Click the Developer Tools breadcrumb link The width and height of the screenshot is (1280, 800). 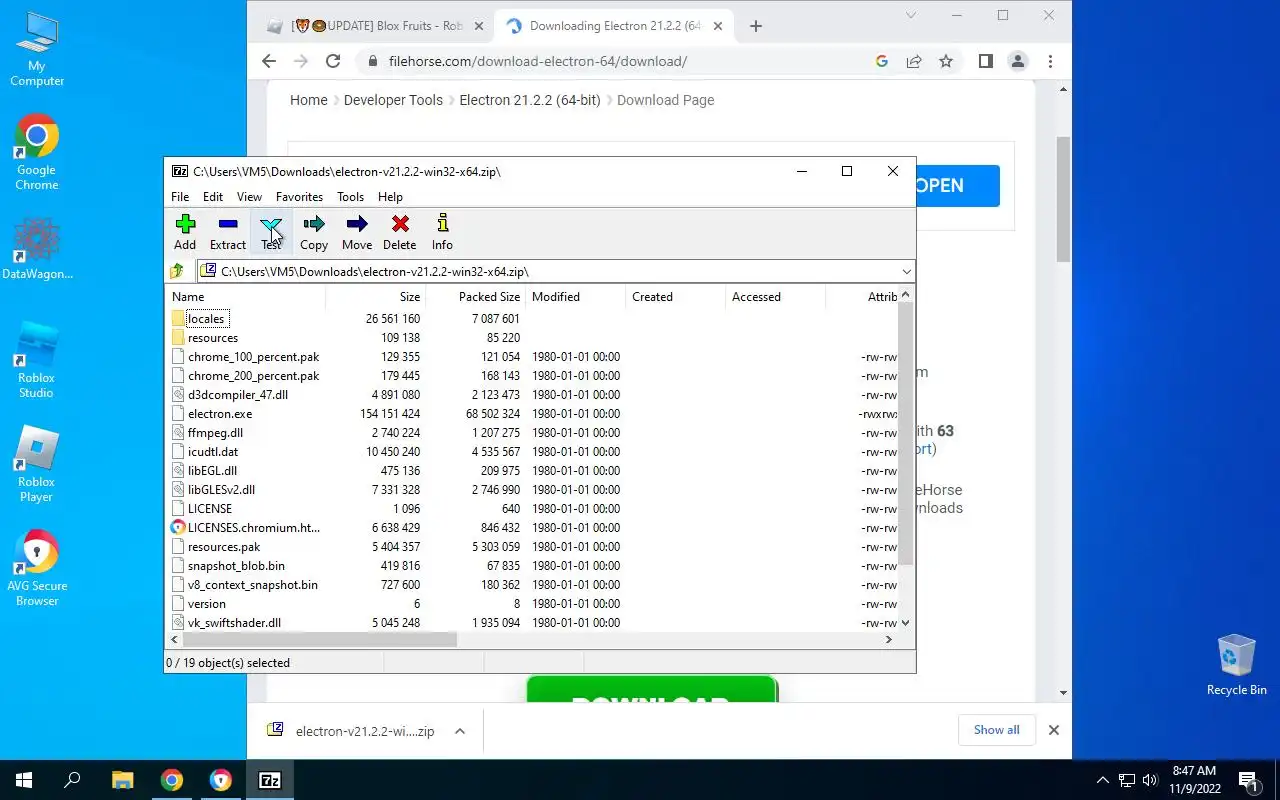pos(393,100)
